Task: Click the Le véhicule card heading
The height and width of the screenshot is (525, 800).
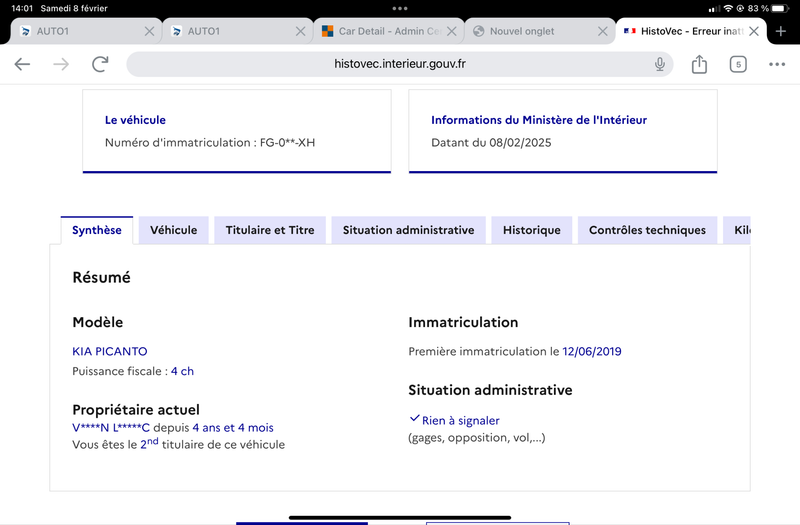Action: pos(135,120)
